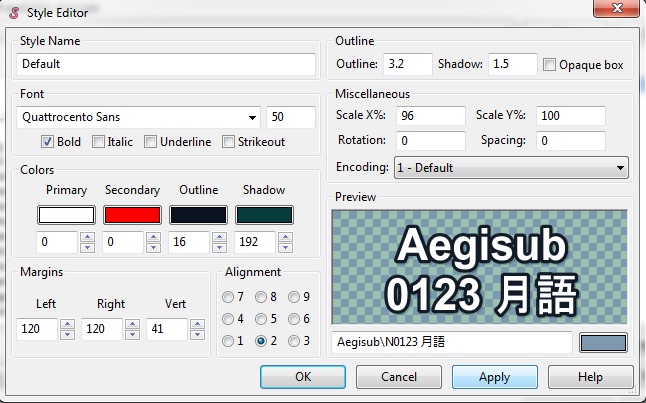
Task: Confirm with the OK button
Action: coord(303,377)
